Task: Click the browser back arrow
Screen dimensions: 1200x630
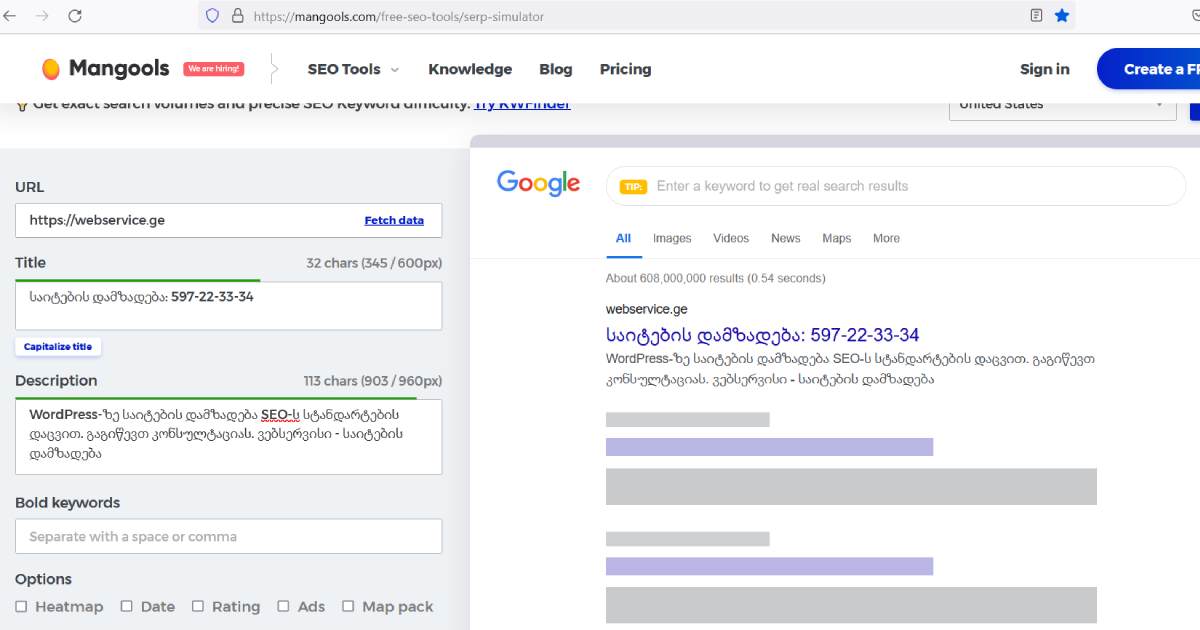Action: [x=10, y=16]
